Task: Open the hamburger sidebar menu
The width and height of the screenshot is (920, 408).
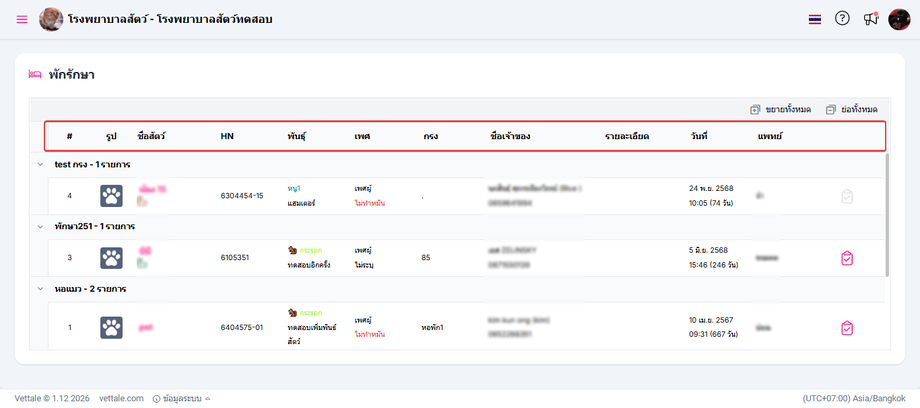Action: point(22,19)
